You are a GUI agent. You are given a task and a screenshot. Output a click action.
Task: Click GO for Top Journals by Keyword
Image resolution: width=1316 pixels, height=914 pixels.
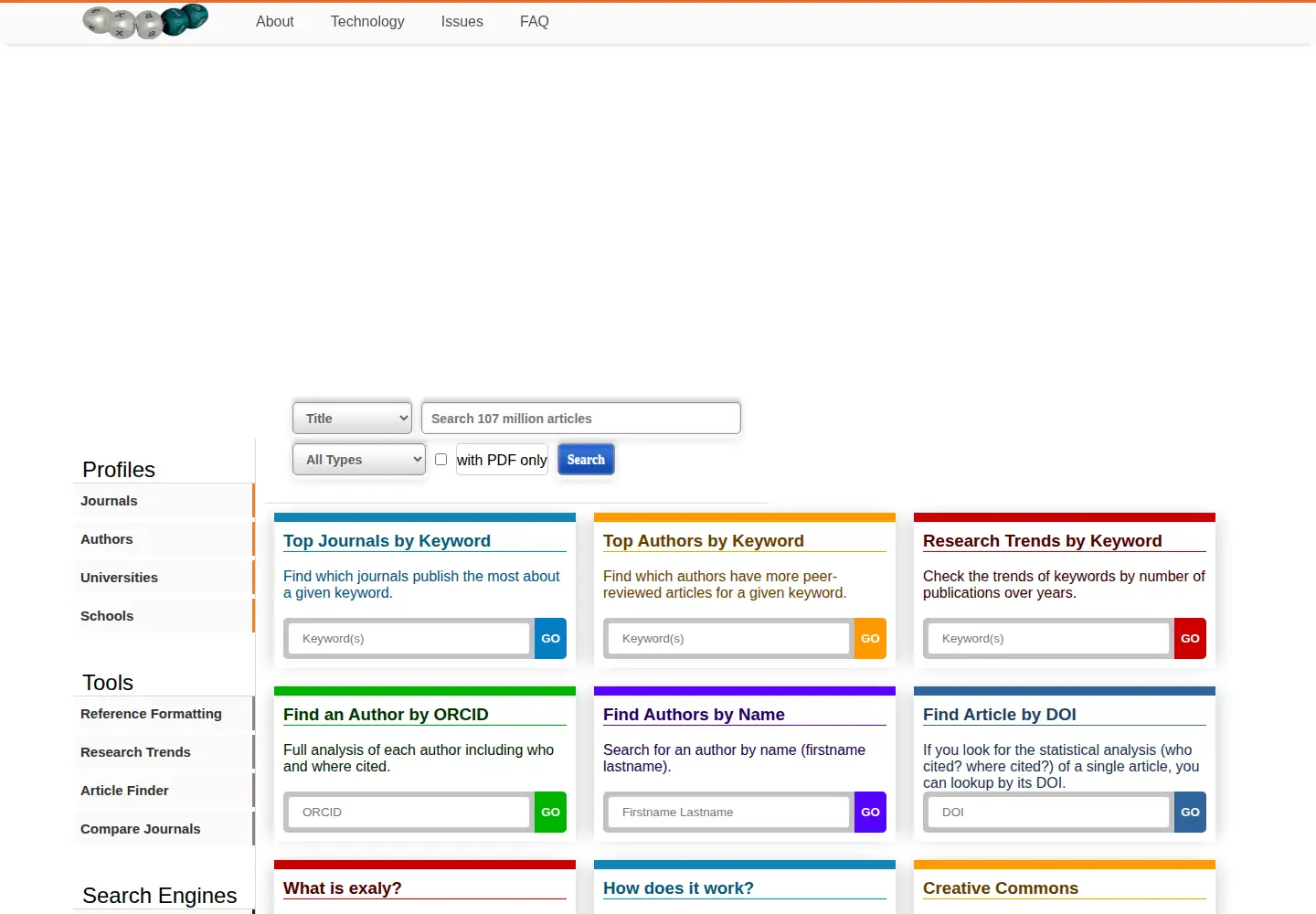coord(550,639)
